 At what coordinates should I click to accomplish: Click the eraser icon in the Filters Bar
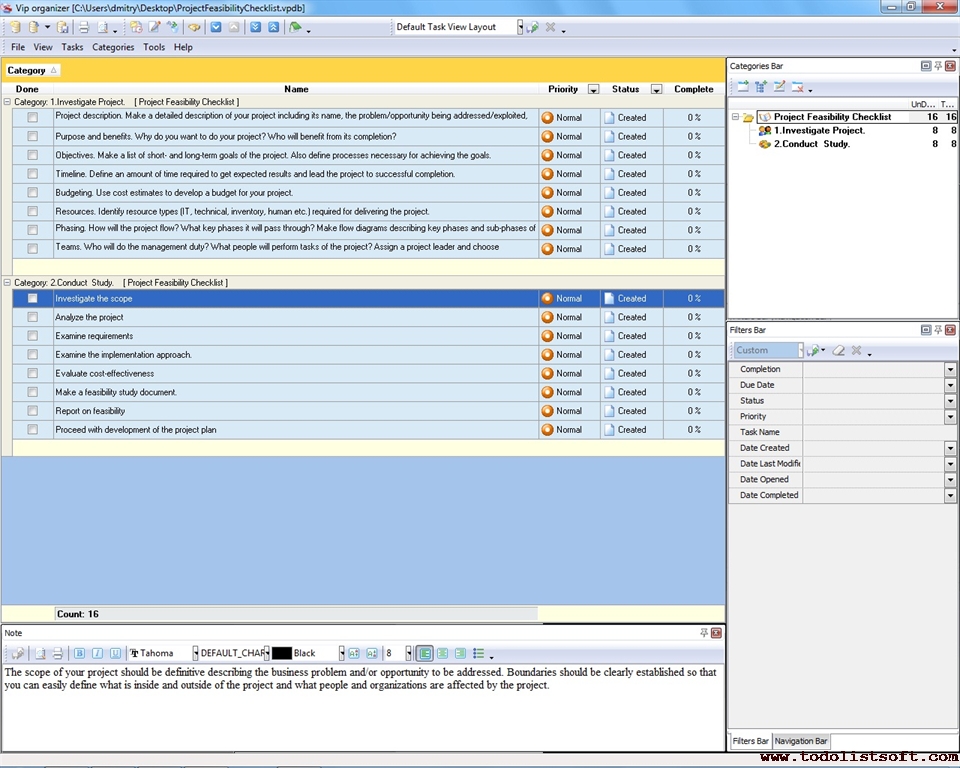coord(839,350)
